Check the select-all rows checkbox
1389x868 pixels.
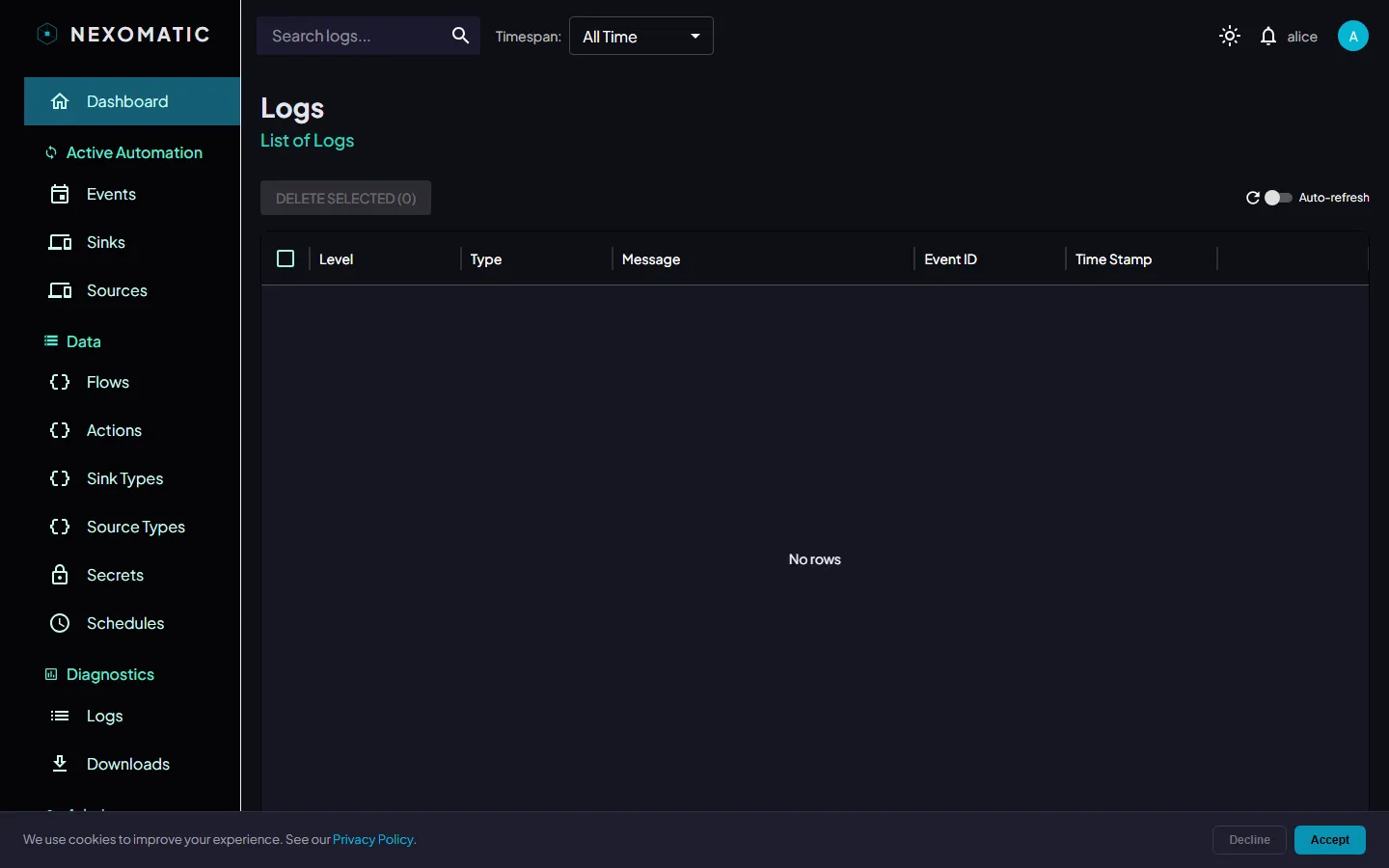(x=286, y=258)
